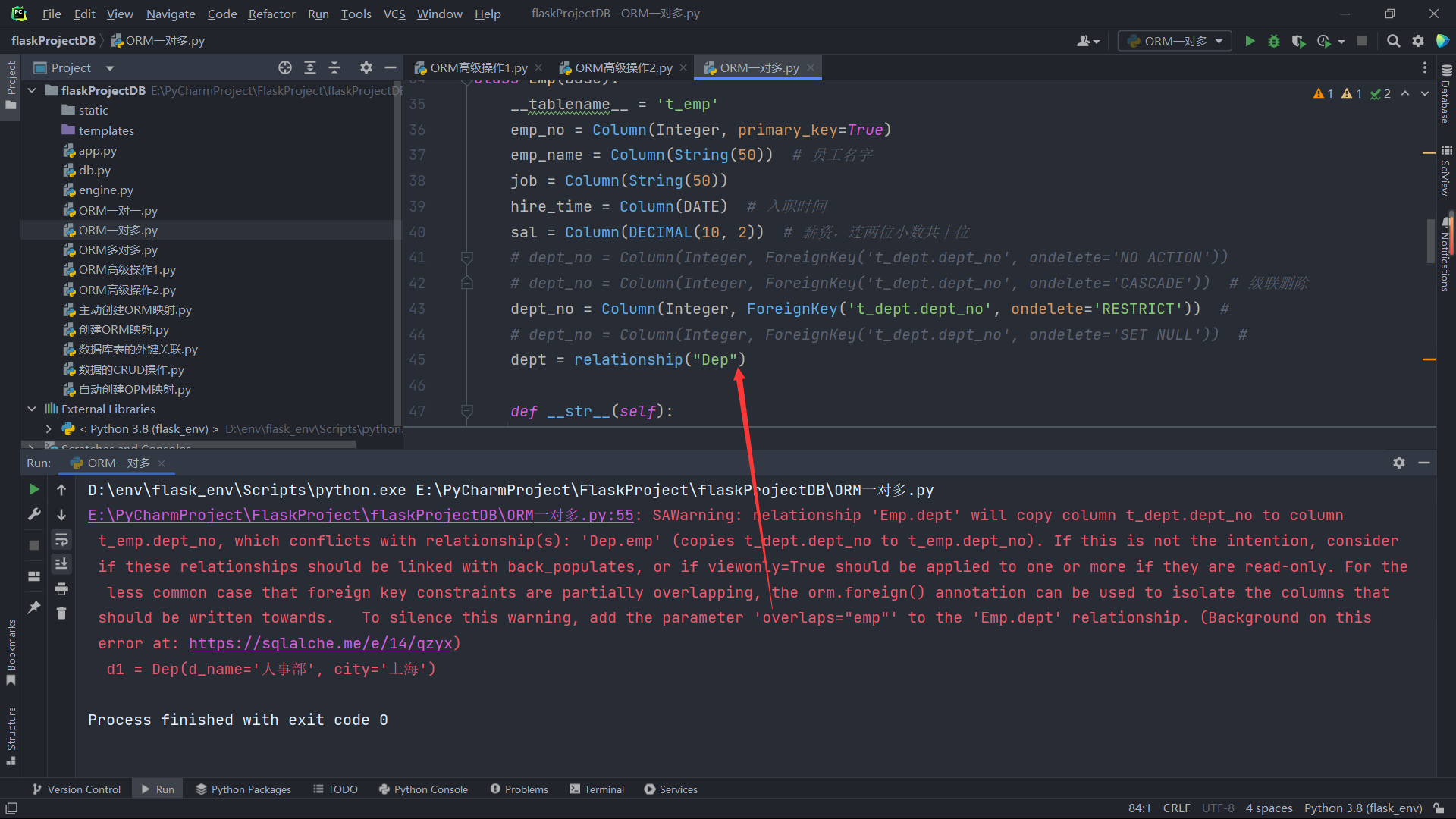Open the Bookmarks side panel
The height and width of the screenshot is (819, 1456).
tap(11, 652)
